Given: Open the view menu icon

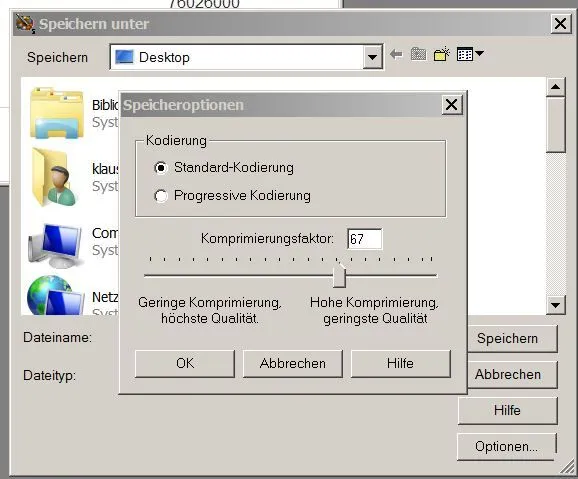Looking at the screenshot, I should coord(470,54).
